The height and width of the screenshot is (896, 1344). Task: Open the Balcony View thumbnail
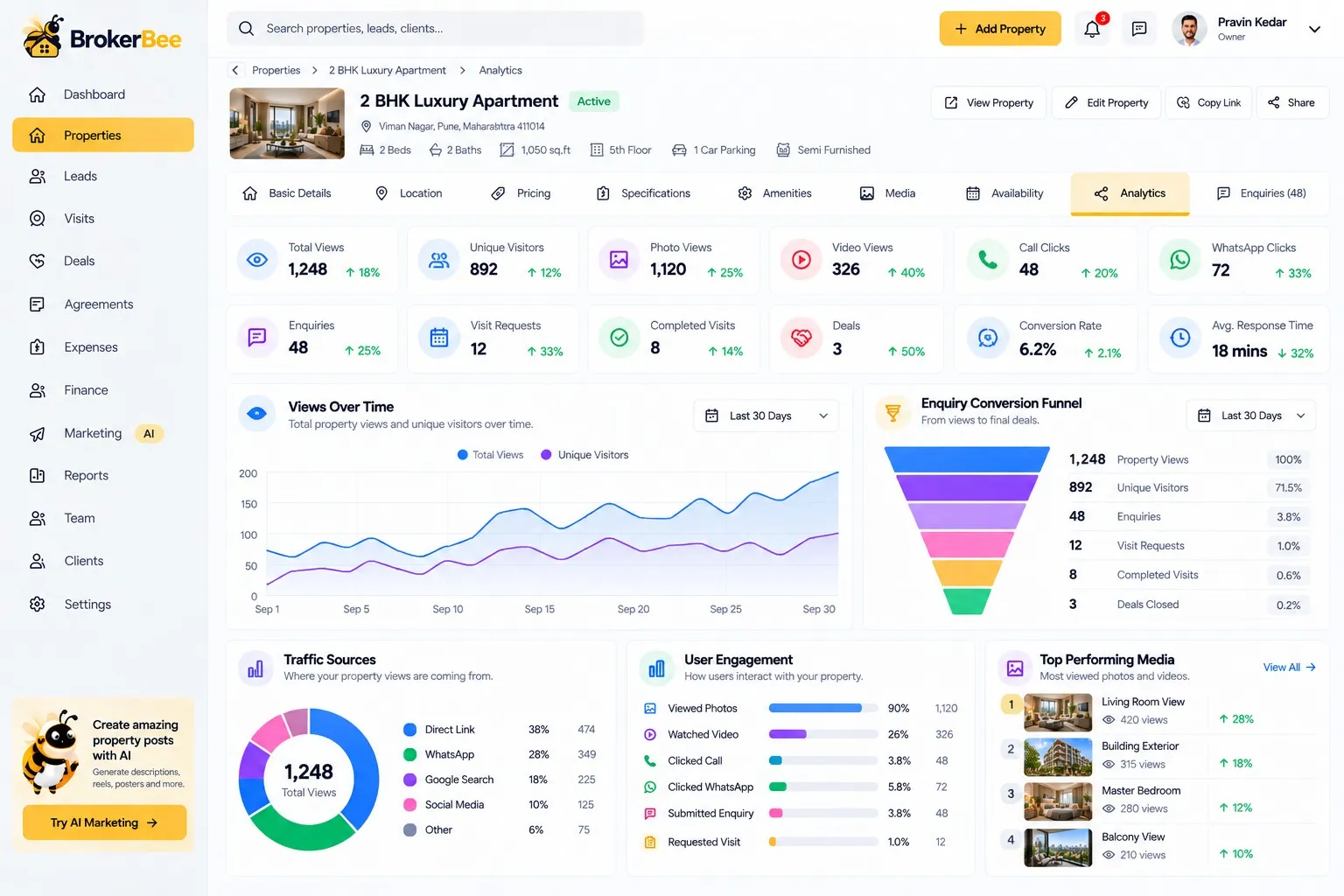pyautogui.click(x=1058, y=847)
